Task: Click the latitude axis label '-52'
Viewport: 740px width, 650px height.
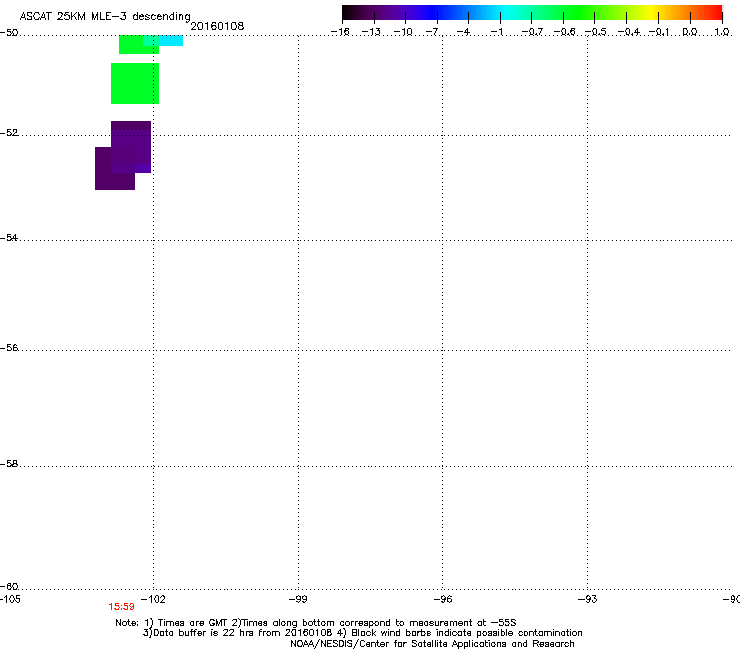Action: pyautogui.click(x=9, y=133)
